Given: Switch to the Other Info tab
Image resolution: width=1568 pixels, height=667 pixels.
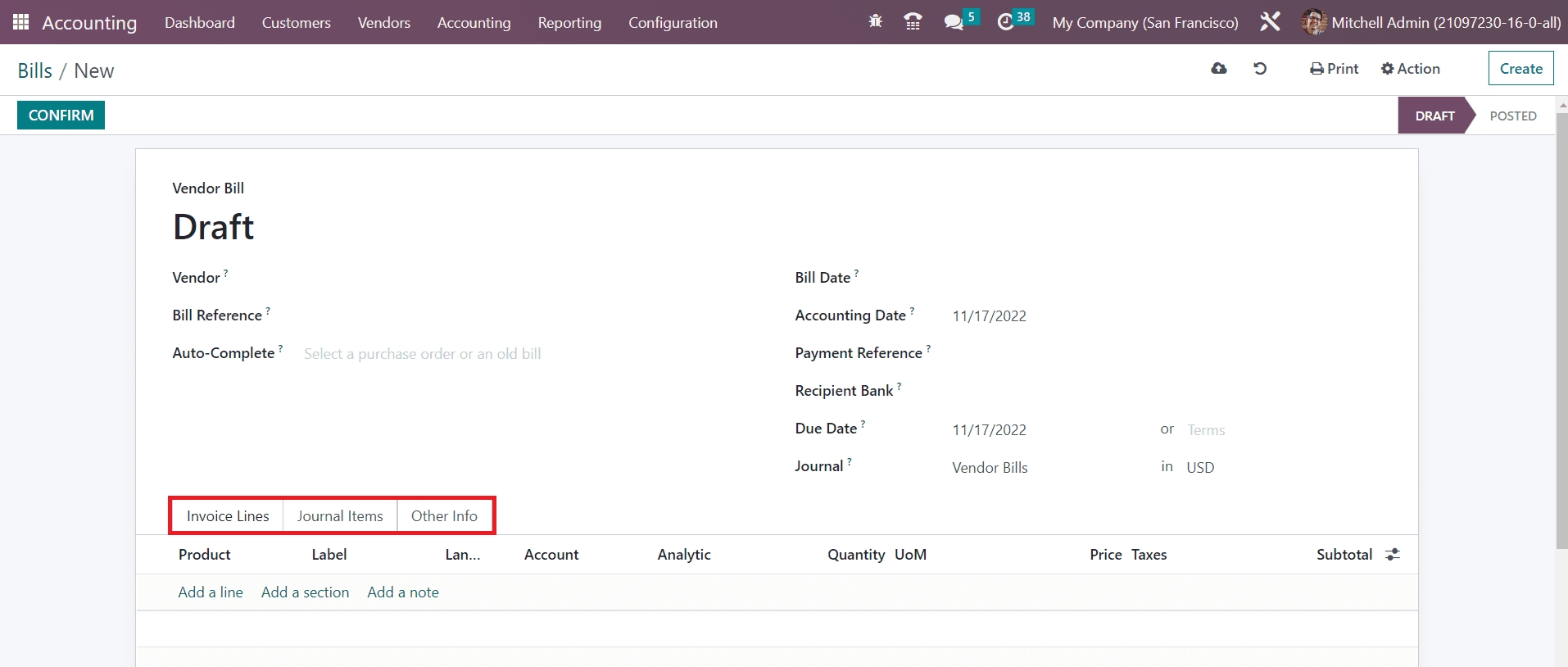Looking at the screenshot, I should tap(444, 516).
